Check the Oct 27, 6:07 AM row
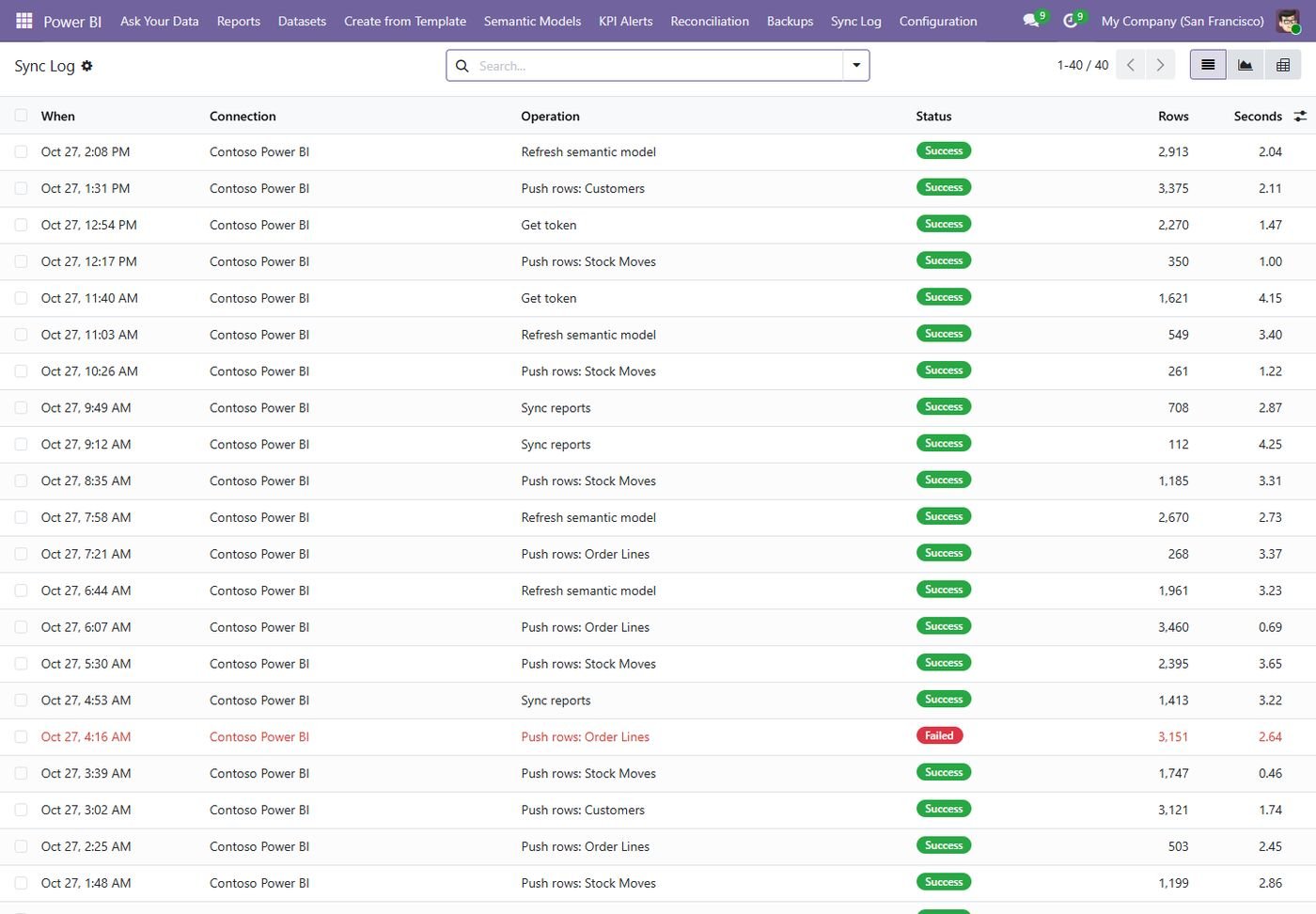The height and width of the screenshot is (914, 1316). pos(21,627)
